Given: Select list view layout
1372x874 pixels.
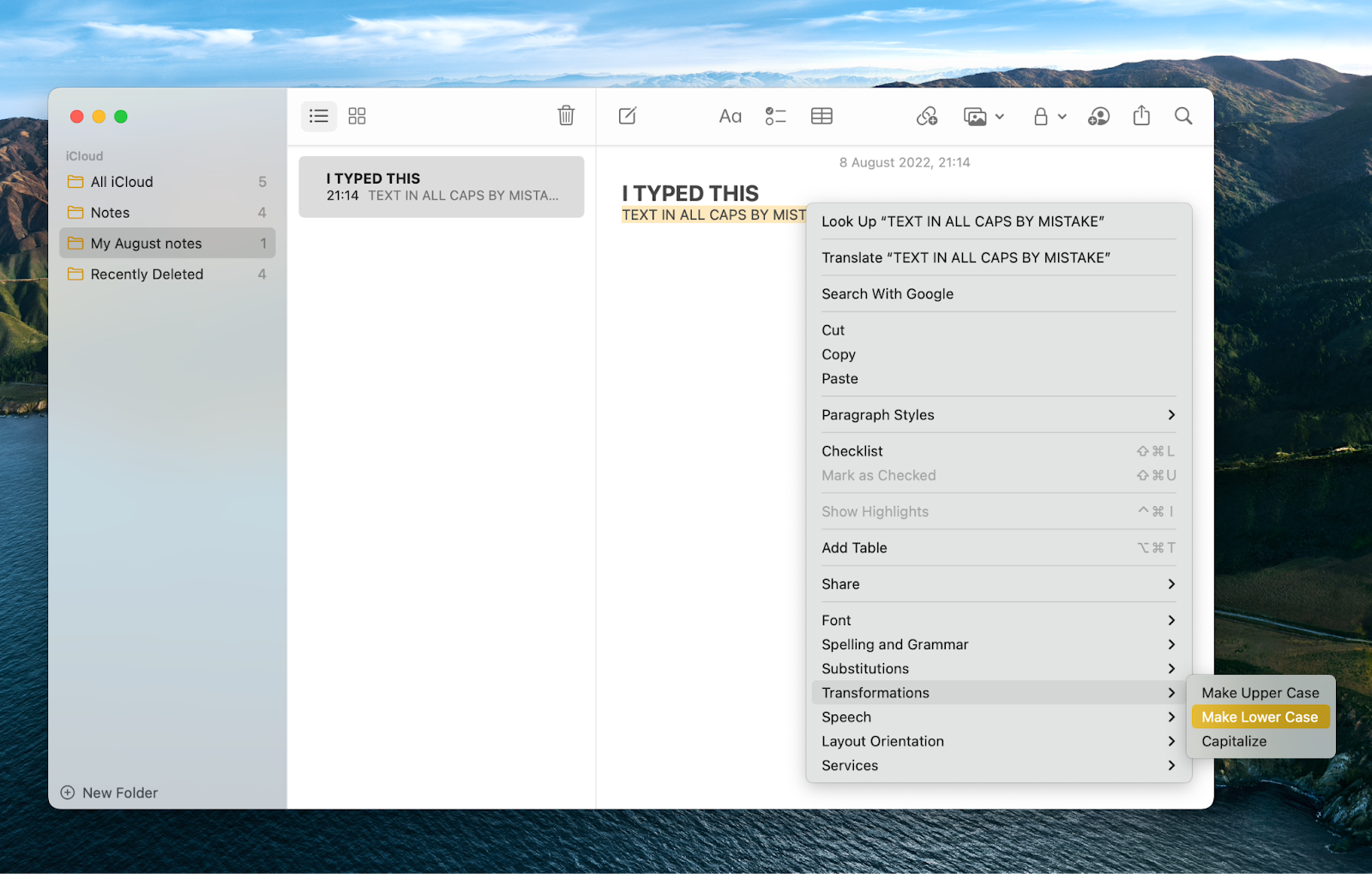Looking at the screenshot, I should (x=318, y=116).
